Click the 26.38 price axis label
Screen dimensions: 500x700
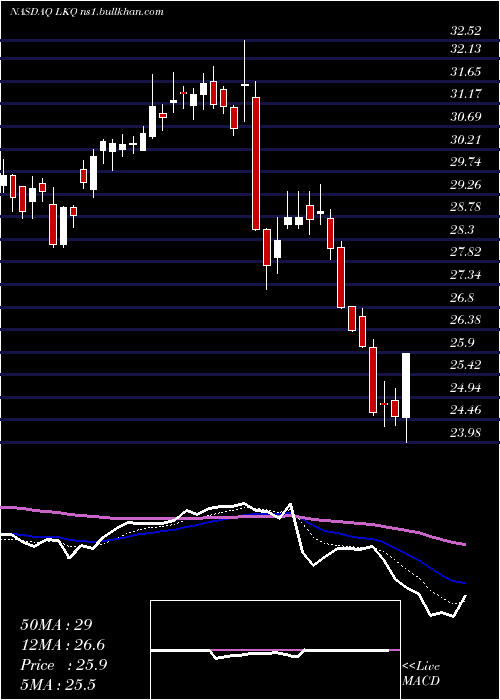click(466, 320)
